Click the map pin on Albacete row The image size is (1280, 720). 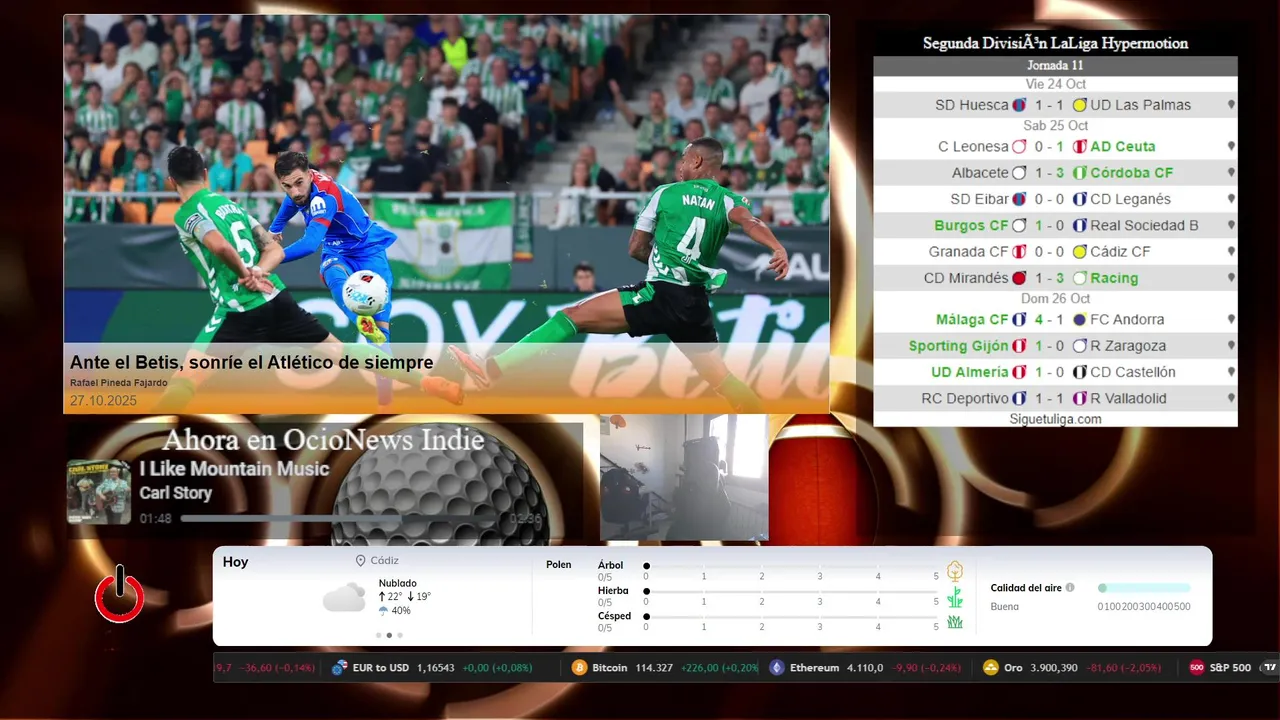(1231, 173)
